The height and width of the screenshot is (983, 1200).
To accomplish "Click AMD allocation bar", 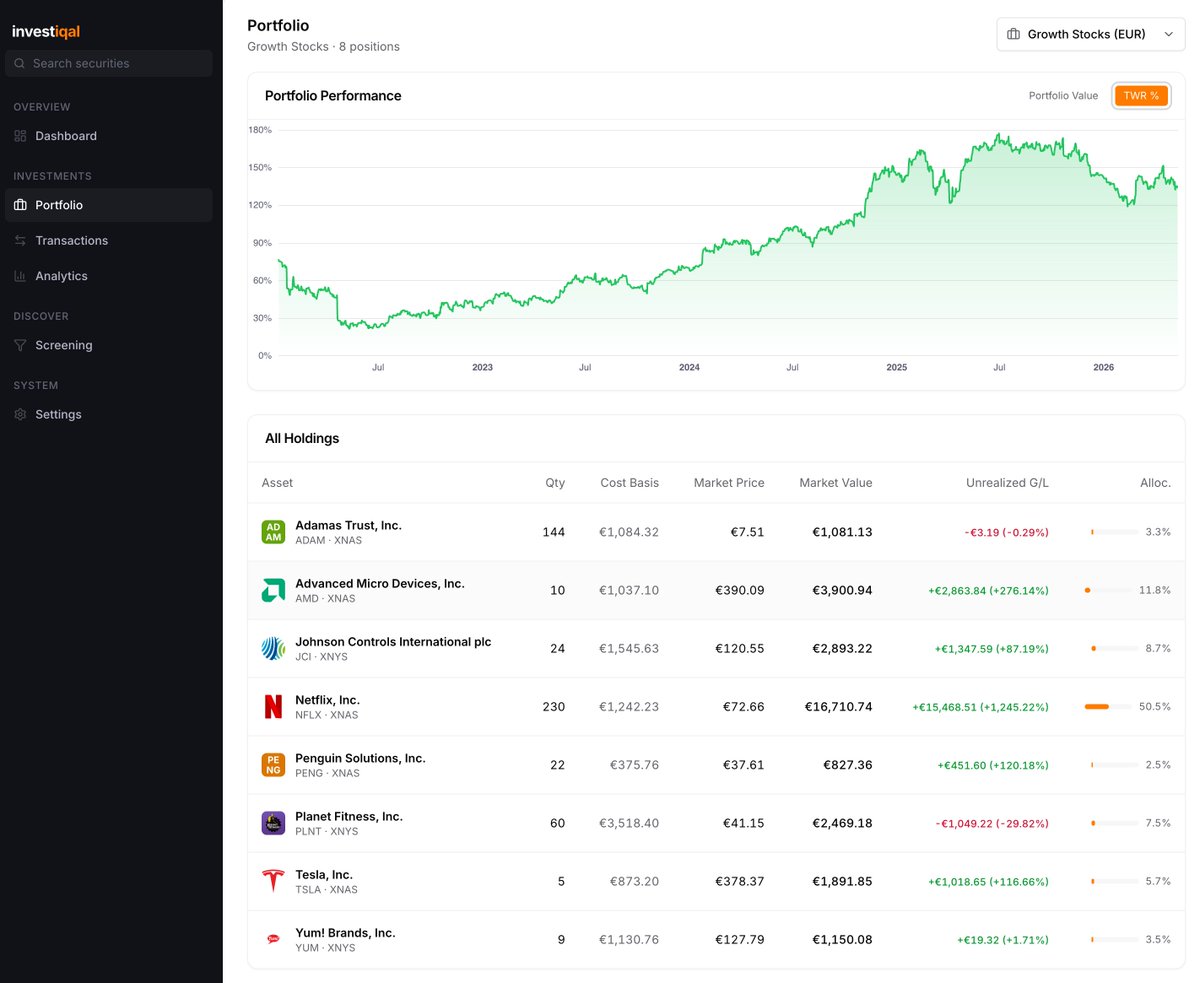I will point(1108,590).
